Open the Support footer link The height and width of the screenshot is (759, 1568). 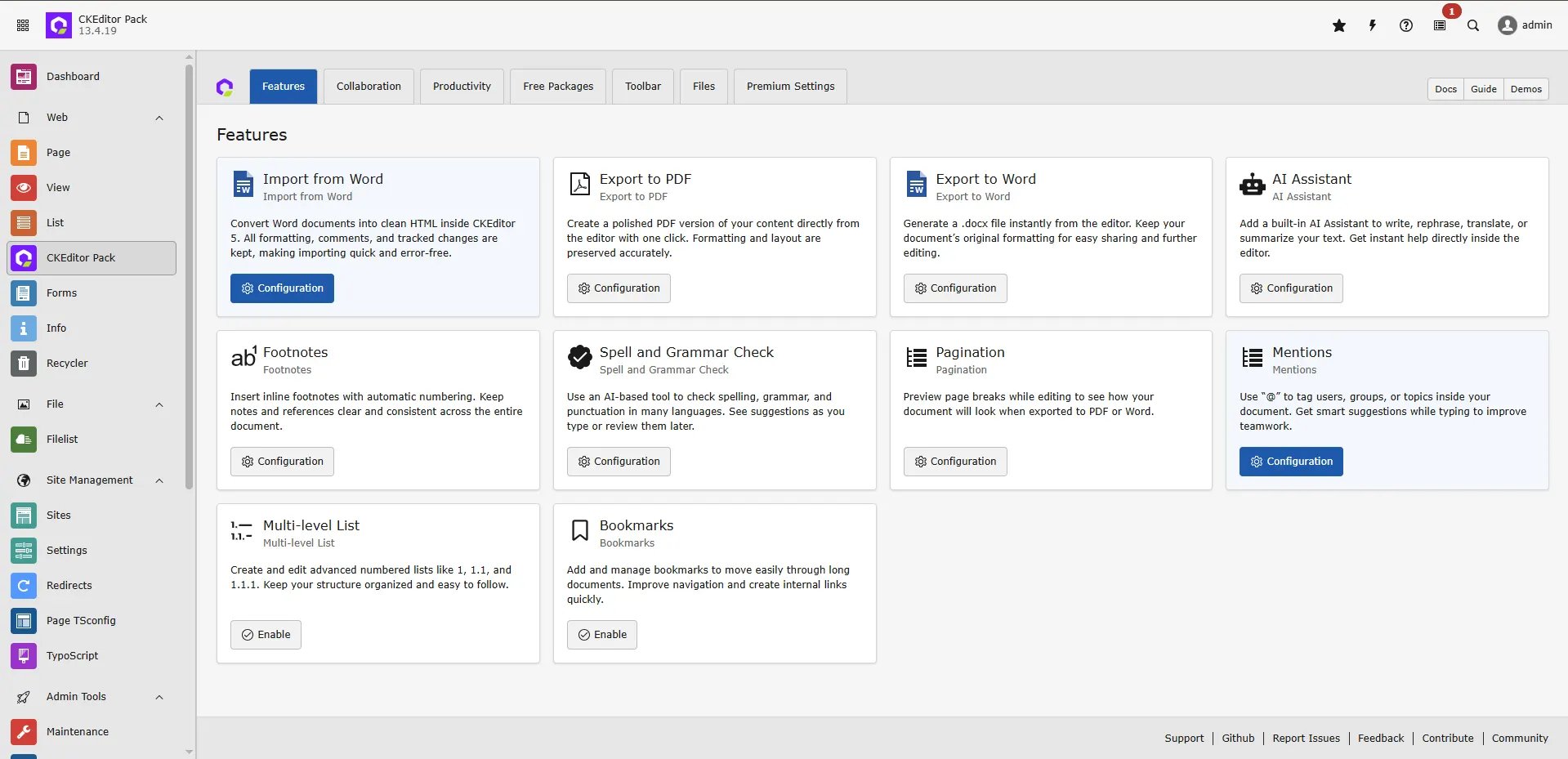click(1184, 739)
